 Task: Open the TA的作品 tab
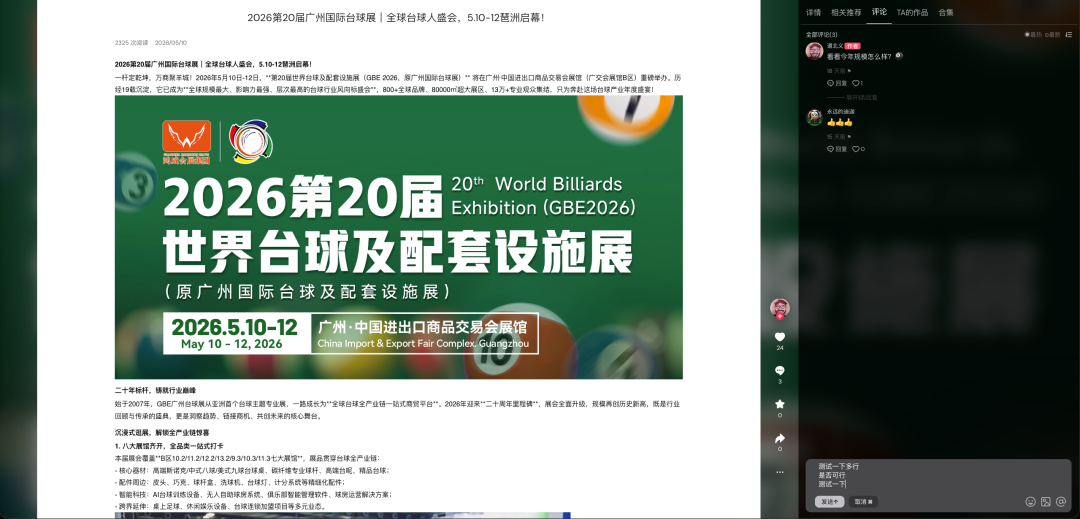[912, 12]
